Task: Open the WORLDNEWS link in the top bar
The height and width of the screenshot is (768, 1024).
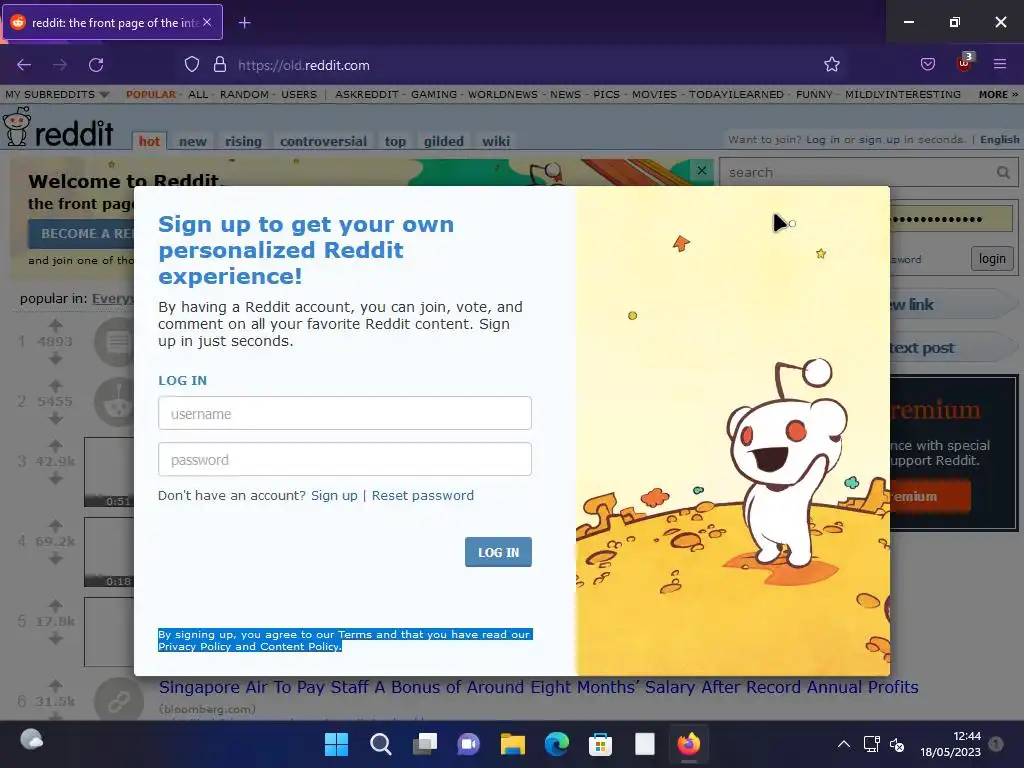Action: coord(503,95)
